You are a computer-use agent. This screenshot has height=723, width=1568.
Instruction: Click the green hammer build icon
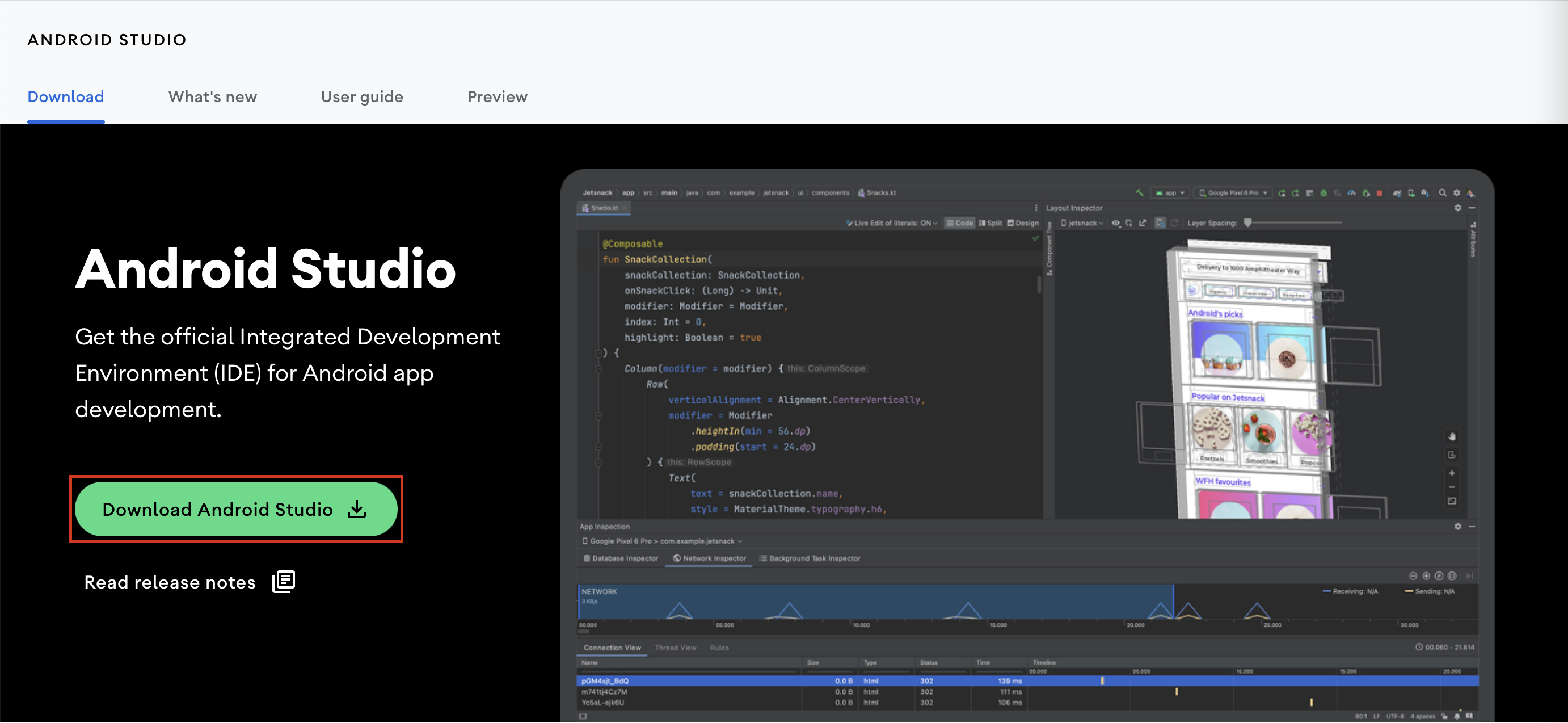[1140, 192]
